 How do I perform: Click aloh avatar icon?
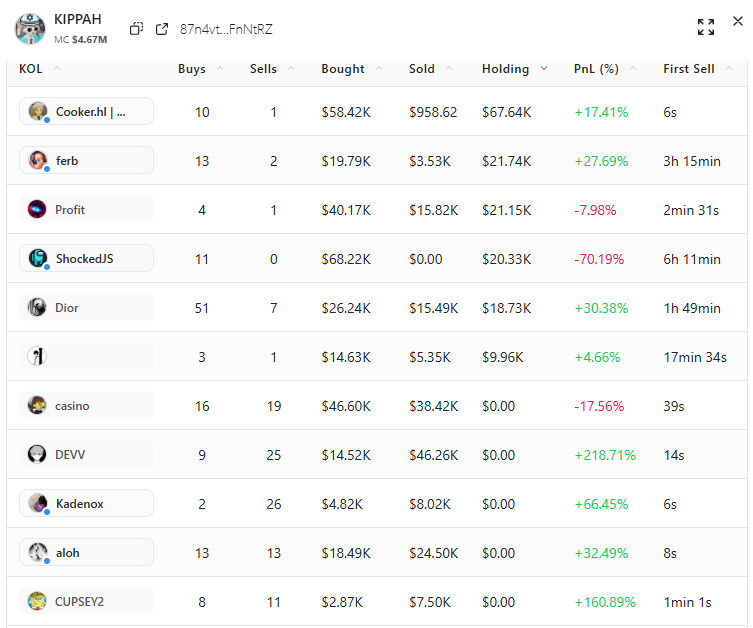coord(37,552)
